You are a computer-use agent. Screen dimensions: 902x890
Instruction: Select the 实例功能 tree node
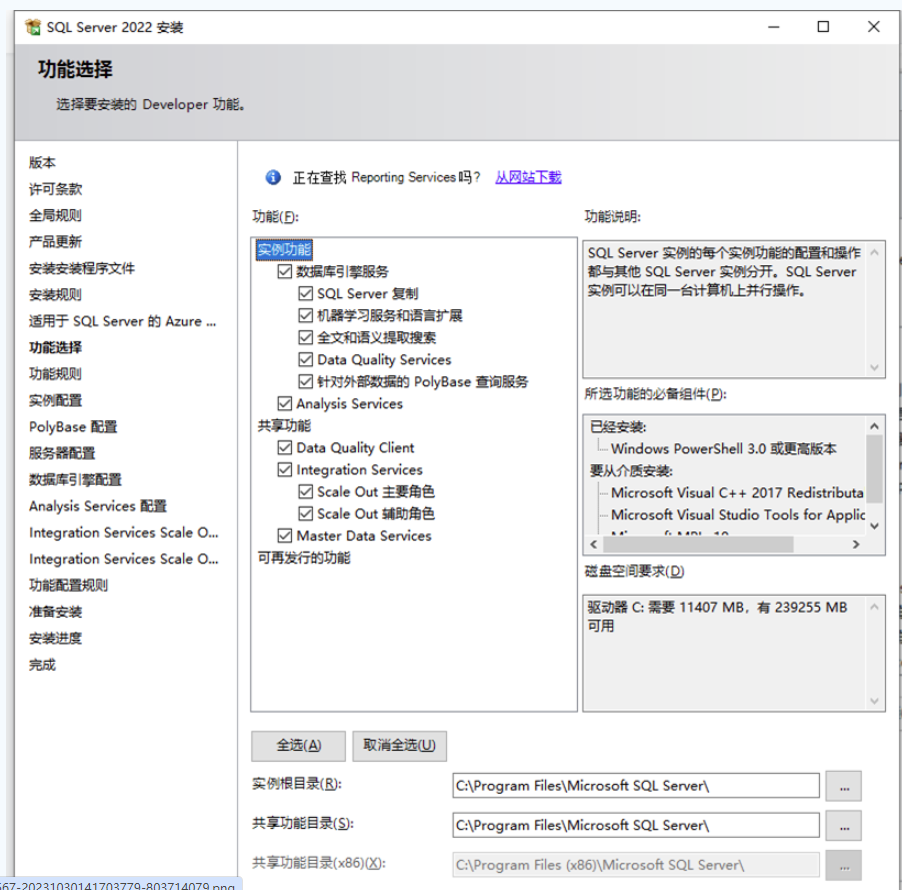point(284,250)
